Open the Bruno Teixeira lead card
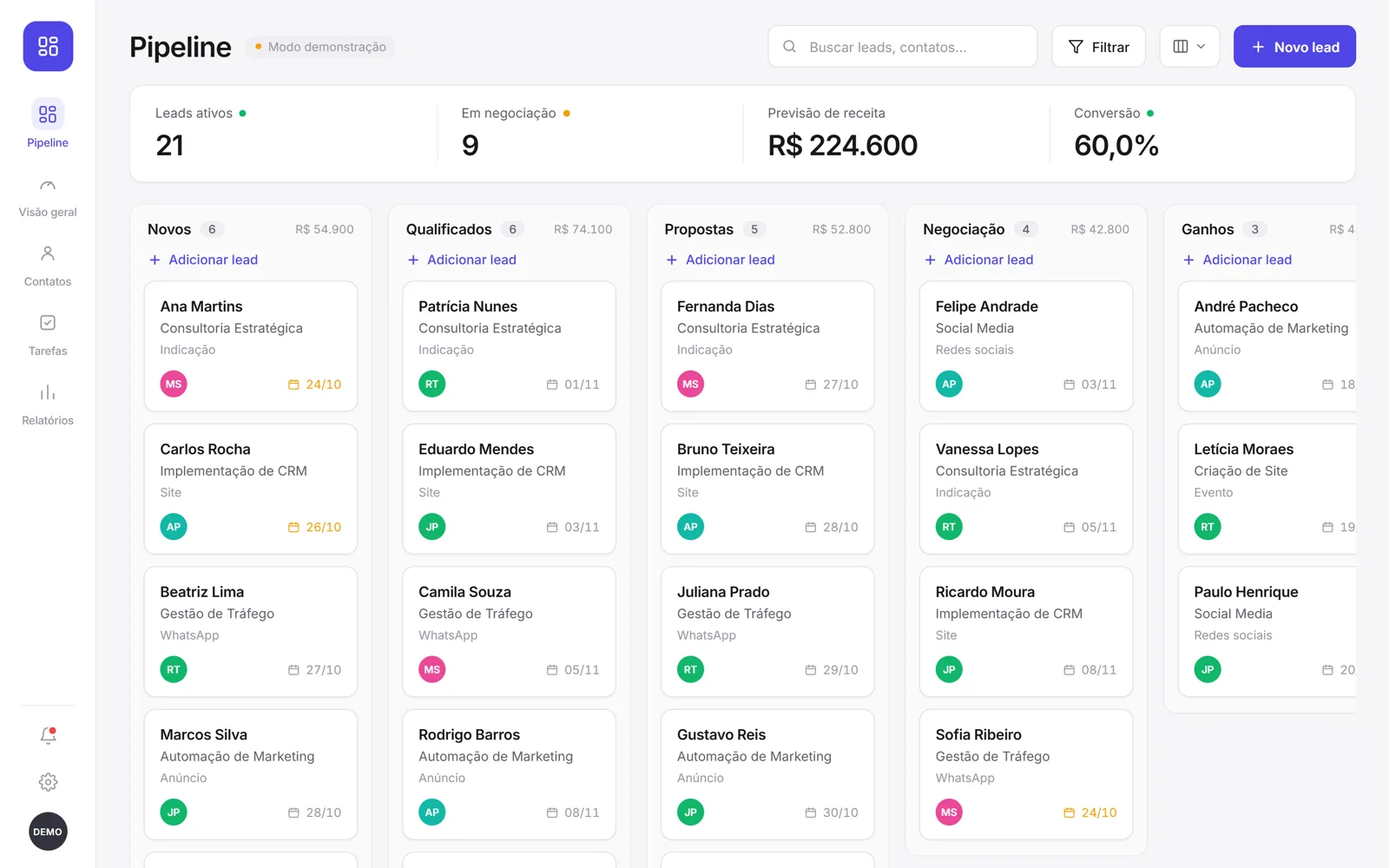 (x=767, y=489)
